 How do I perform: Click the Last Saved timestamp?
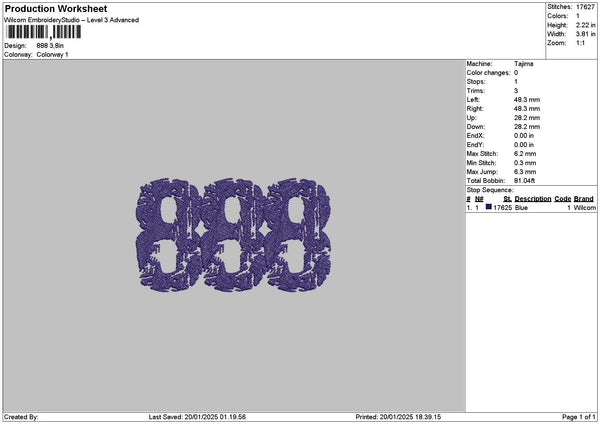[x=197, y=417]
